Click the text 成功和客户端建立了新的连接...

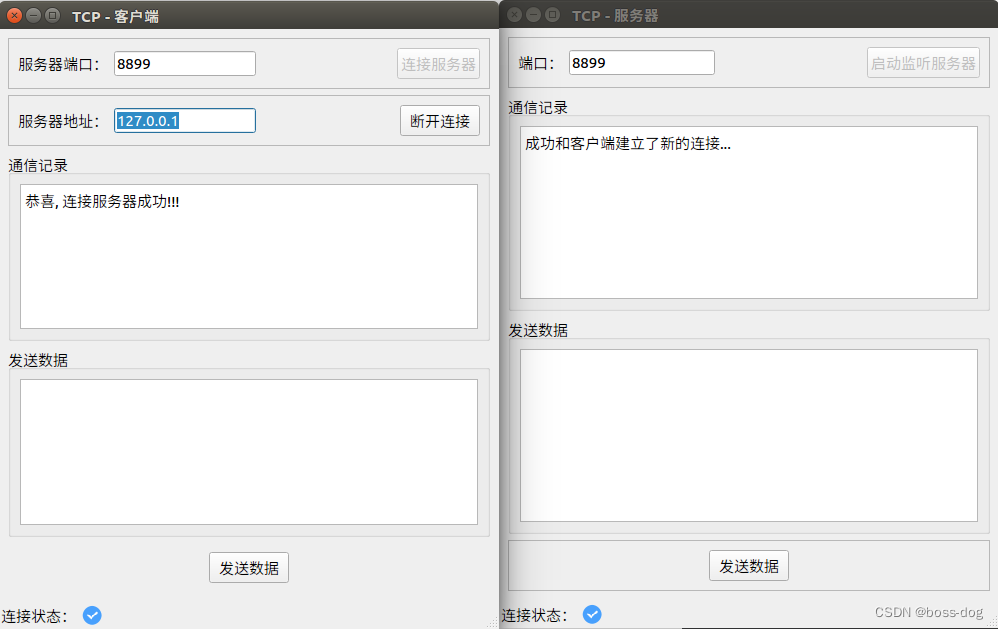point(628,144)
